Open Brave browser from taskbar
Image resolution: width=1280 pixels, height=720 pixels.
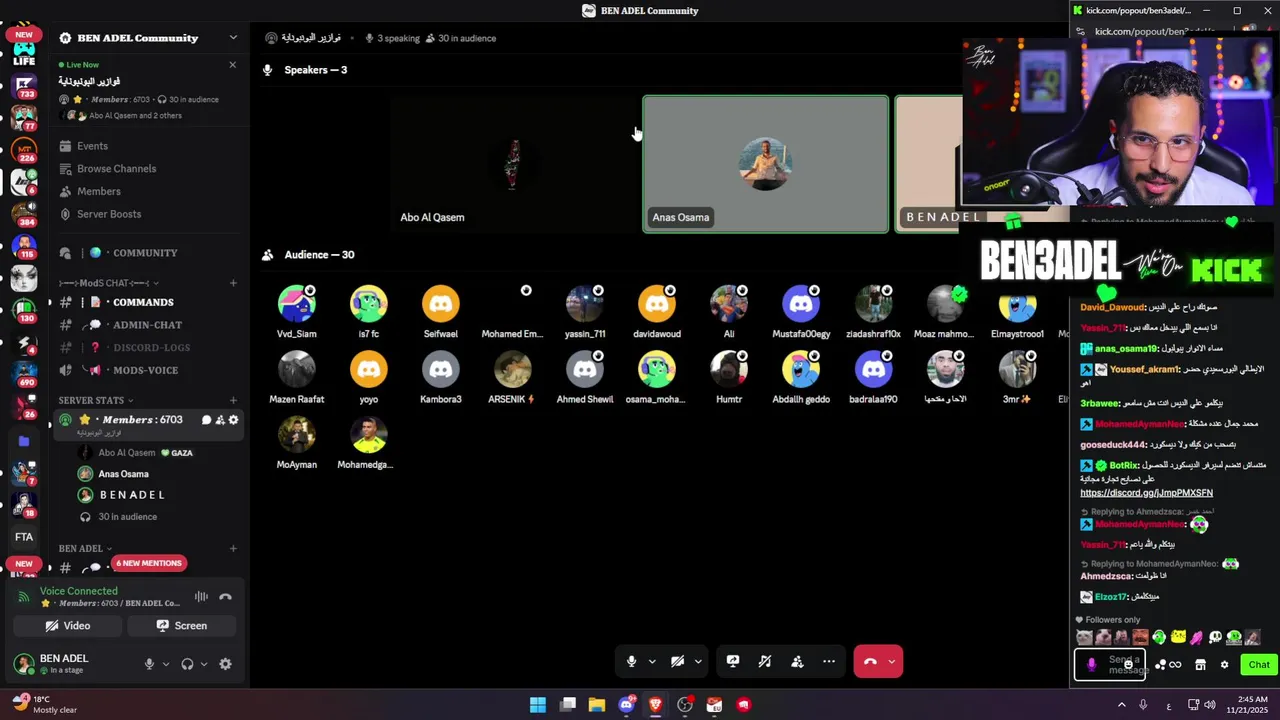point(656,705)
